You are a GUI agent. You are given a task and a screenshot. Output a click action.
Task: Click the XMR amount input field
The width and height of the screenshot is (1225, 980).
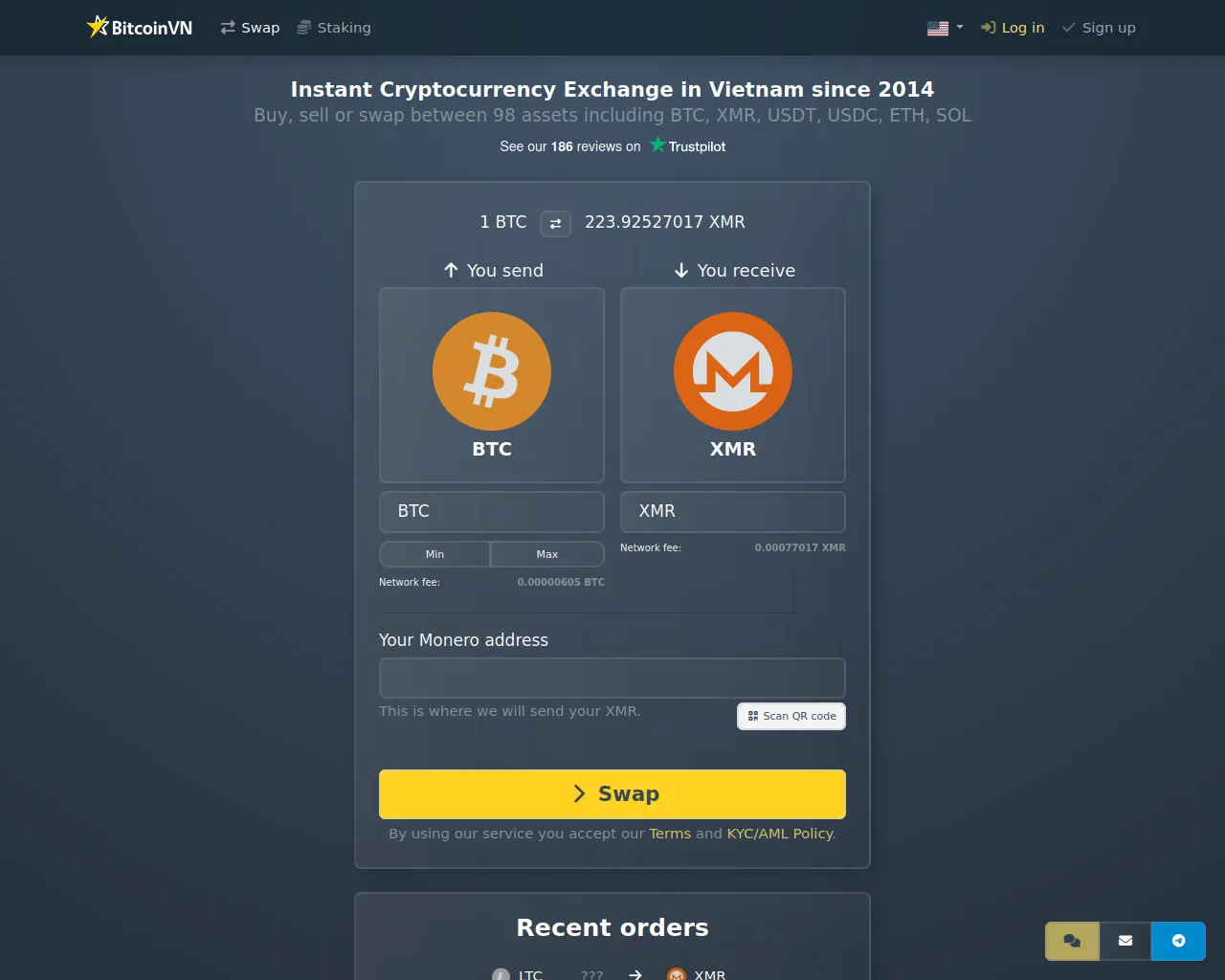[733, 512]
